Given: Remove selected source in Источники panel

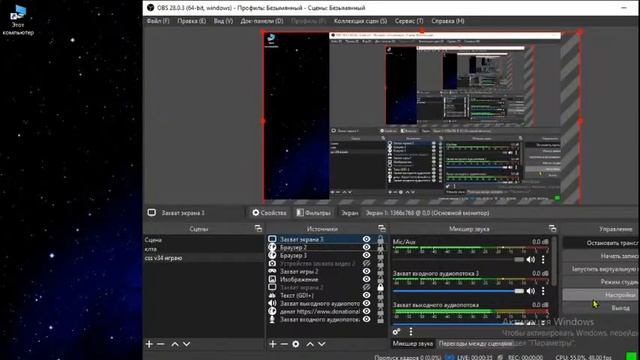Looking at the screenshot, I should [284, 344].
